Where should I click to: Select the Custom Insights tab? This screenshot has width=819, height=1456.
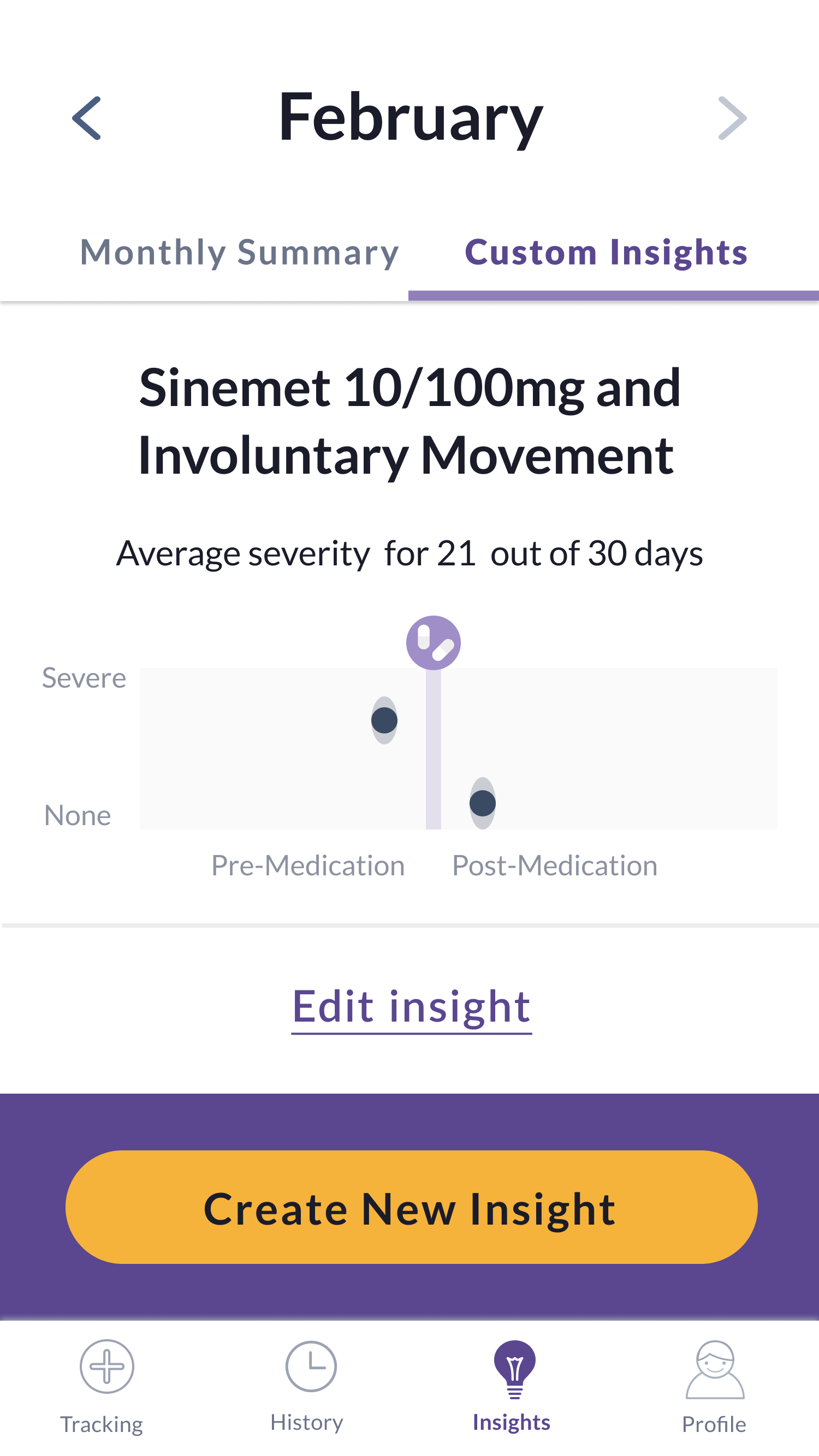pyautogui.click(x=606, y=252)
